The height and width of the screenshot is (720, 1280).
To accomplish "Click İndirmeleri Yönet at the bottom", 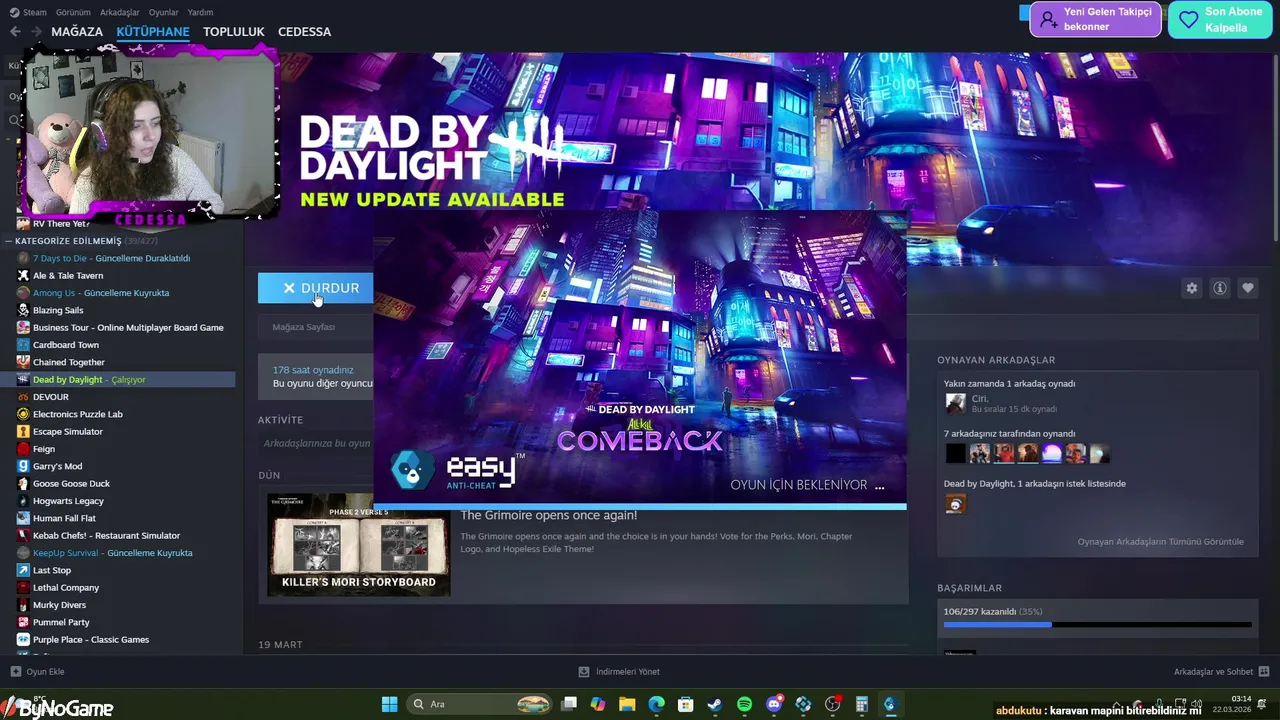I will point(628,672).
